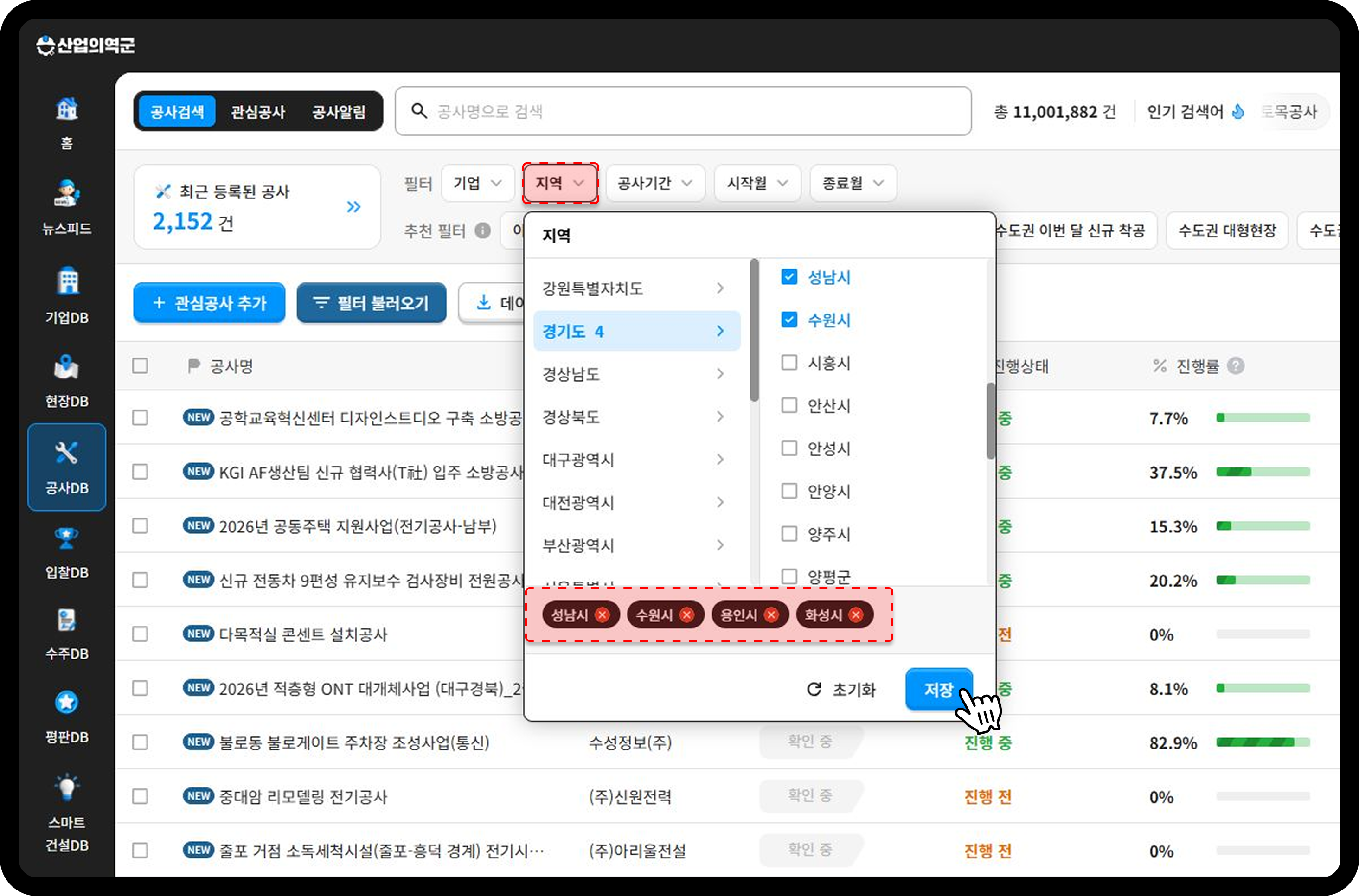Image resolution: width=1359 pixels, height=896 pixels.
Task: Click the 산업의역군 logo
Action: coord(85,45)
